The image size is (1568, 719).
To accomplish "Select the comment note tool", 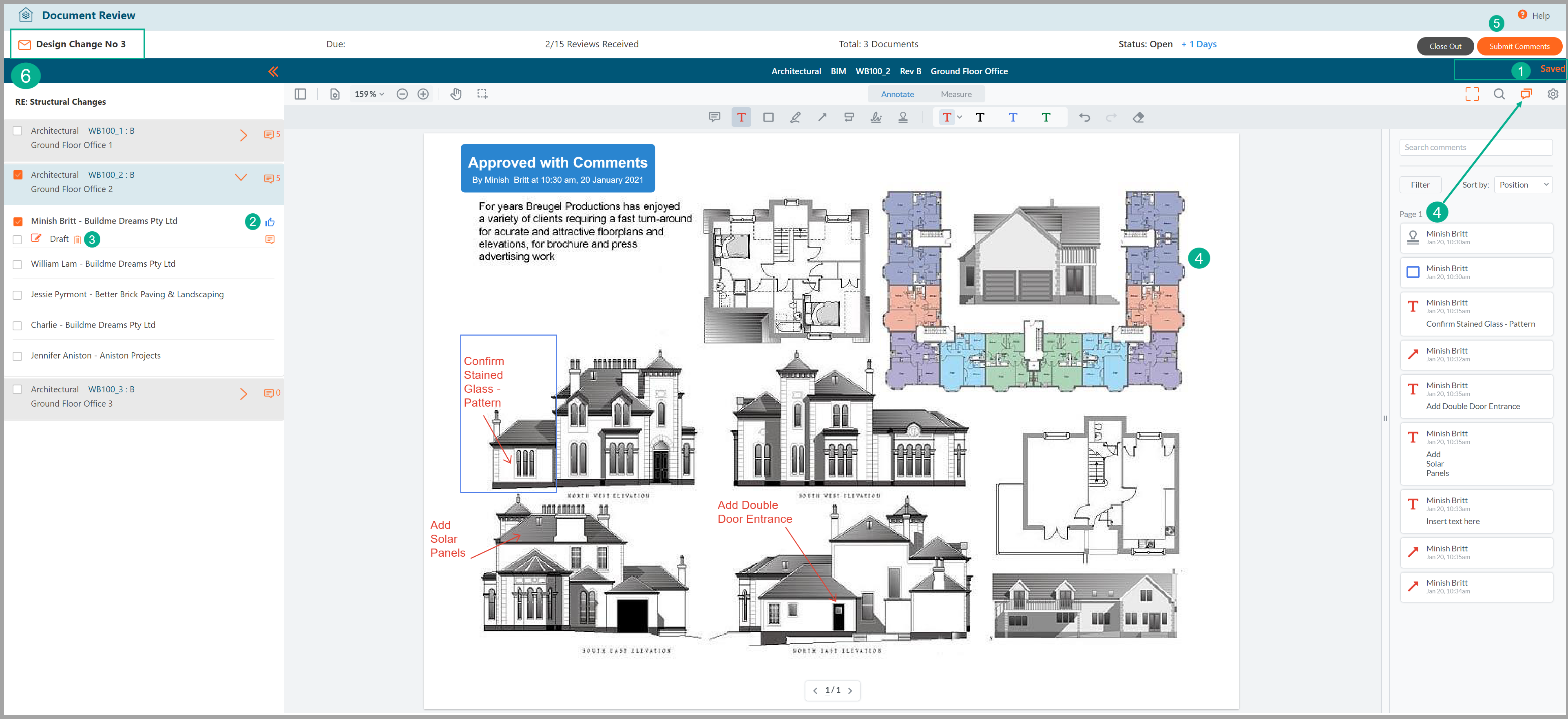I will (x=714, y=117).
